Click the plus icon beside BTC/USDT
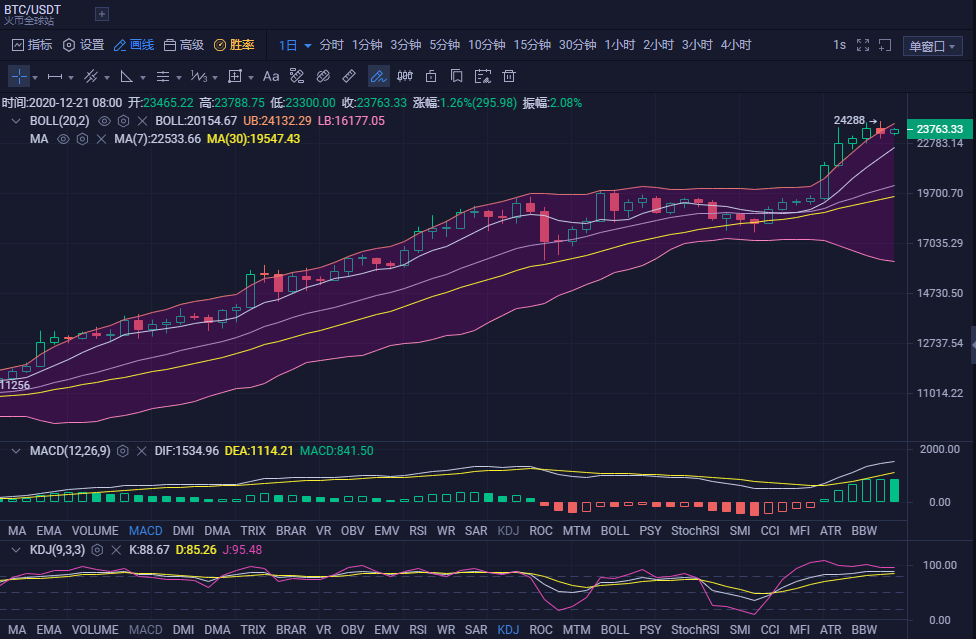Screen dimensions: 976x639 (x=102, y=14)
